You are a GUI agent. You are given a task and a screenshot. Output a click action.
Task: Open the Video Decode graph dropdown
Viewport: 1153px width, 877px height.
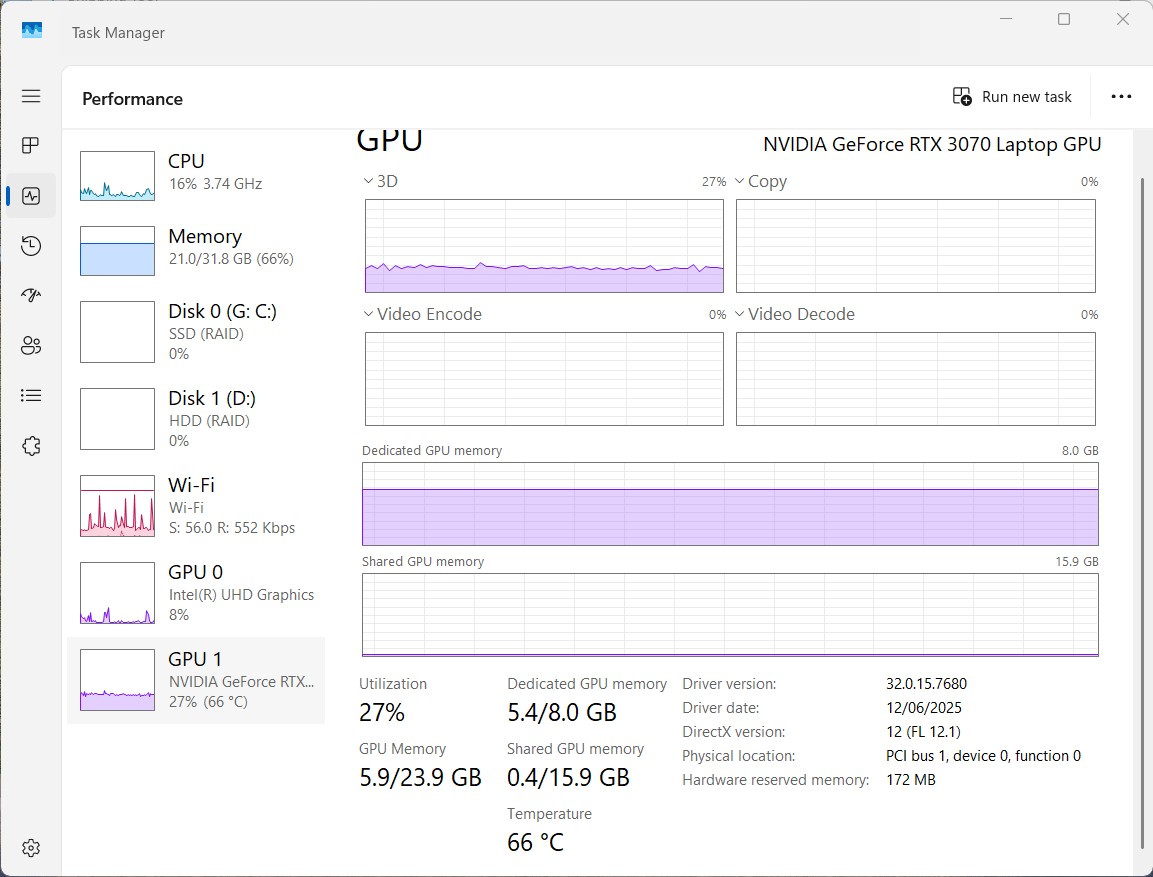(x=794, y=315)
